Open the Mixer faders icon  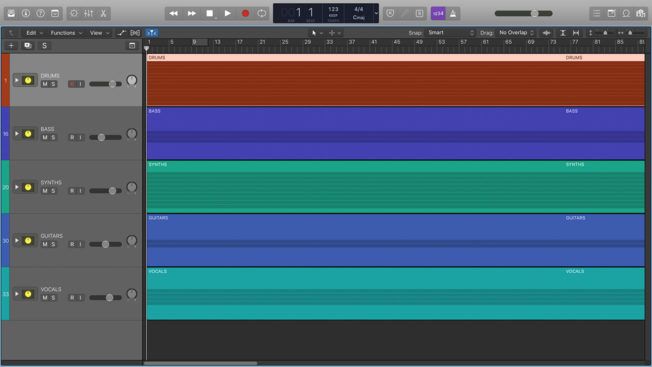(x=89, y=13)
